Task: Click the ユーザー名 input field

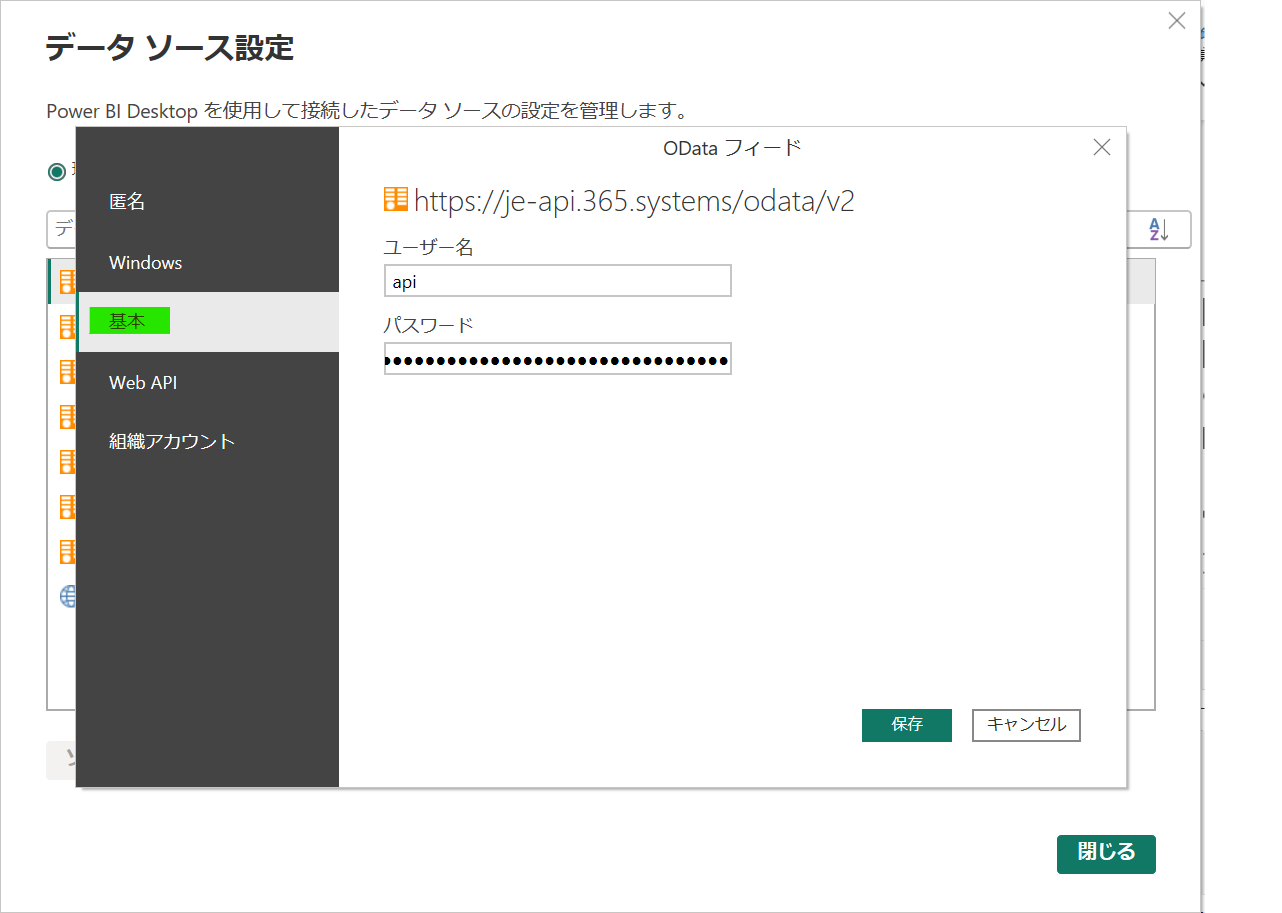Action: click(x=557, y=281)
